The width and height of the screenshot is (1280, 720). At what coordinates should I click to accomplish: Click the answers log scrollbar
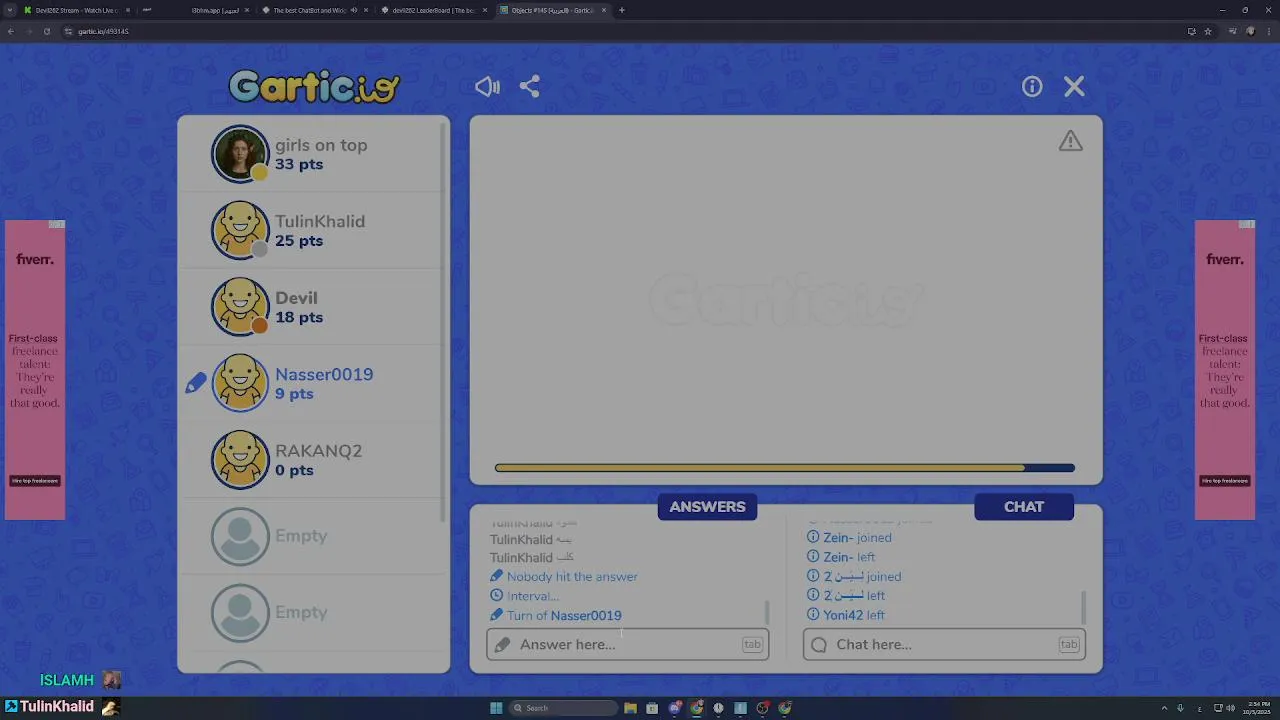pyautogui.click(x=767, y=610)
